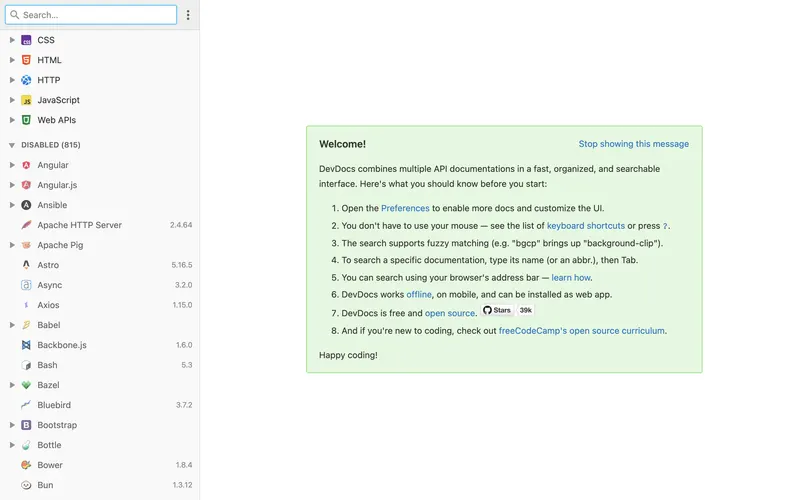
Task: Click the Apache Pig icon
Action: [26, 245]
